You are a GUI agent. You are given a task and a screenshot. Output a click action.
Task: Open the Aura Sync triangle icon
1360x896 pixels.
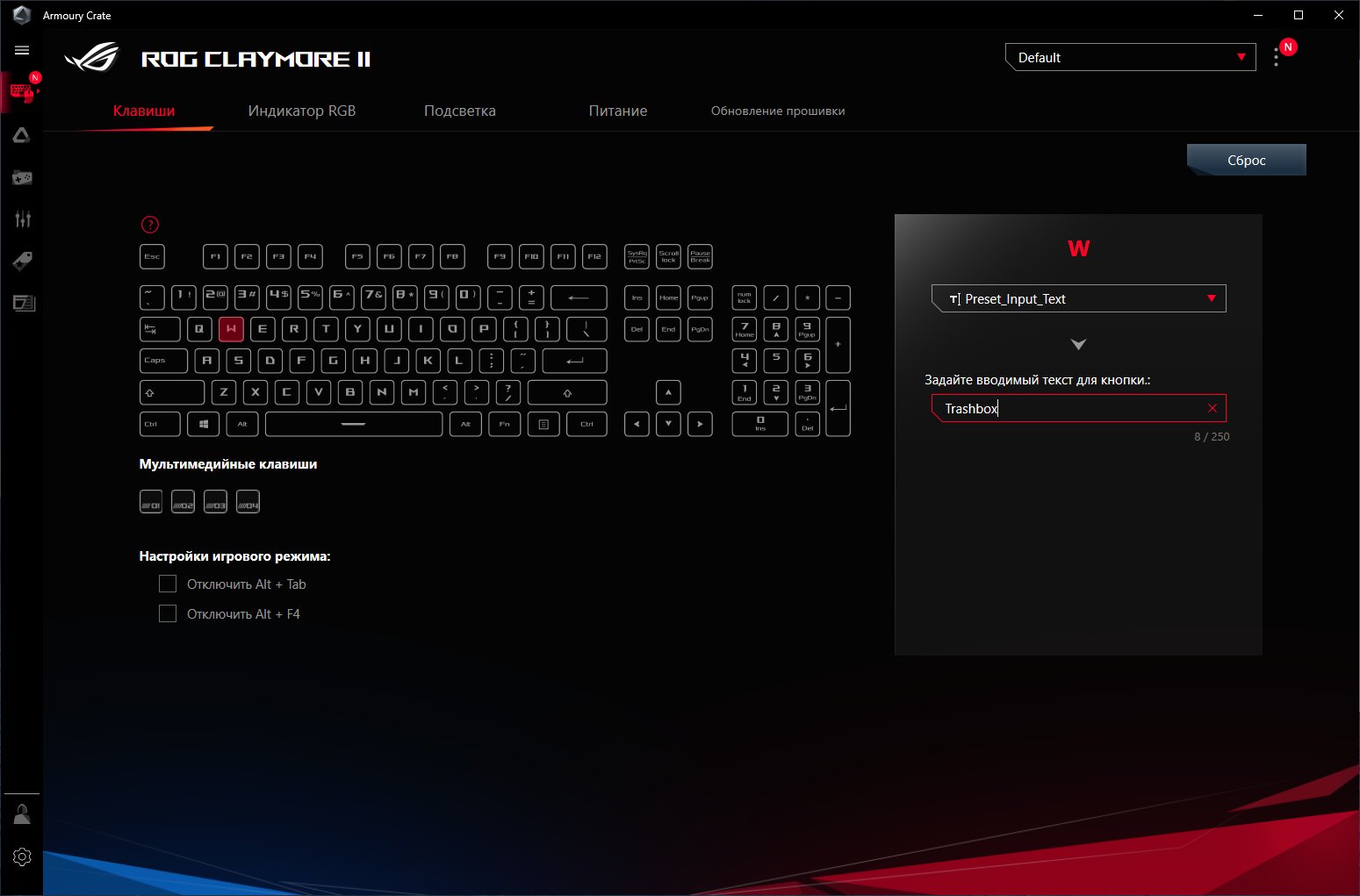pos(22,135)
